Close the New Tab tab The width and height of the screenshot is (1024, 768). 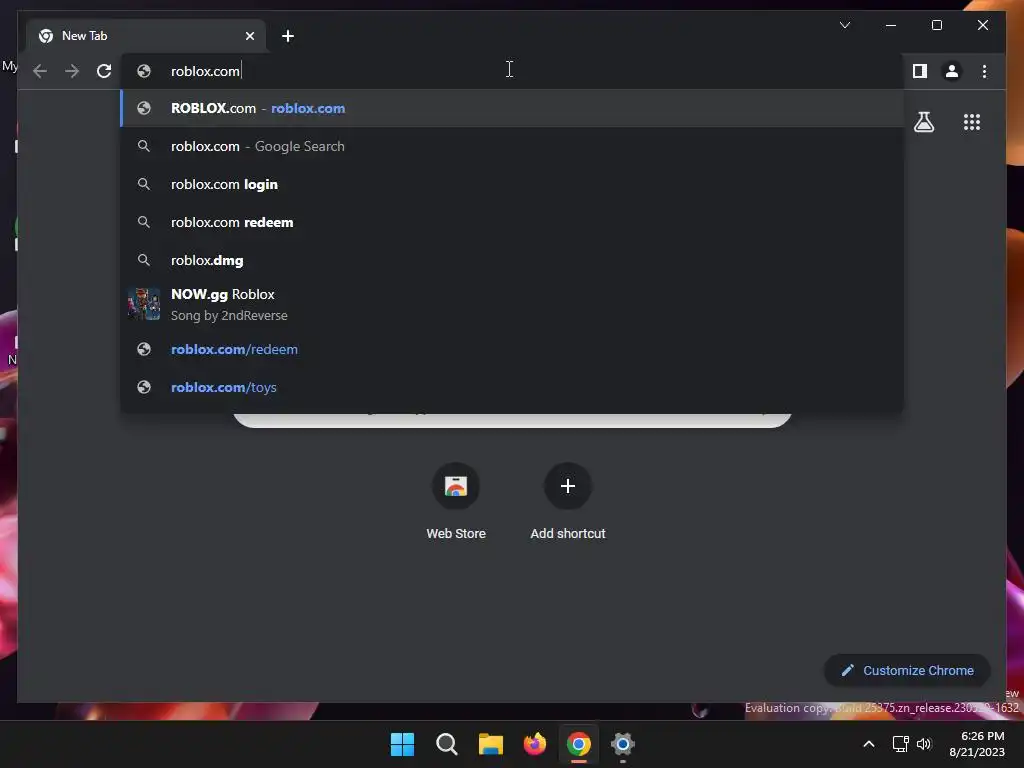click(249, 36)
